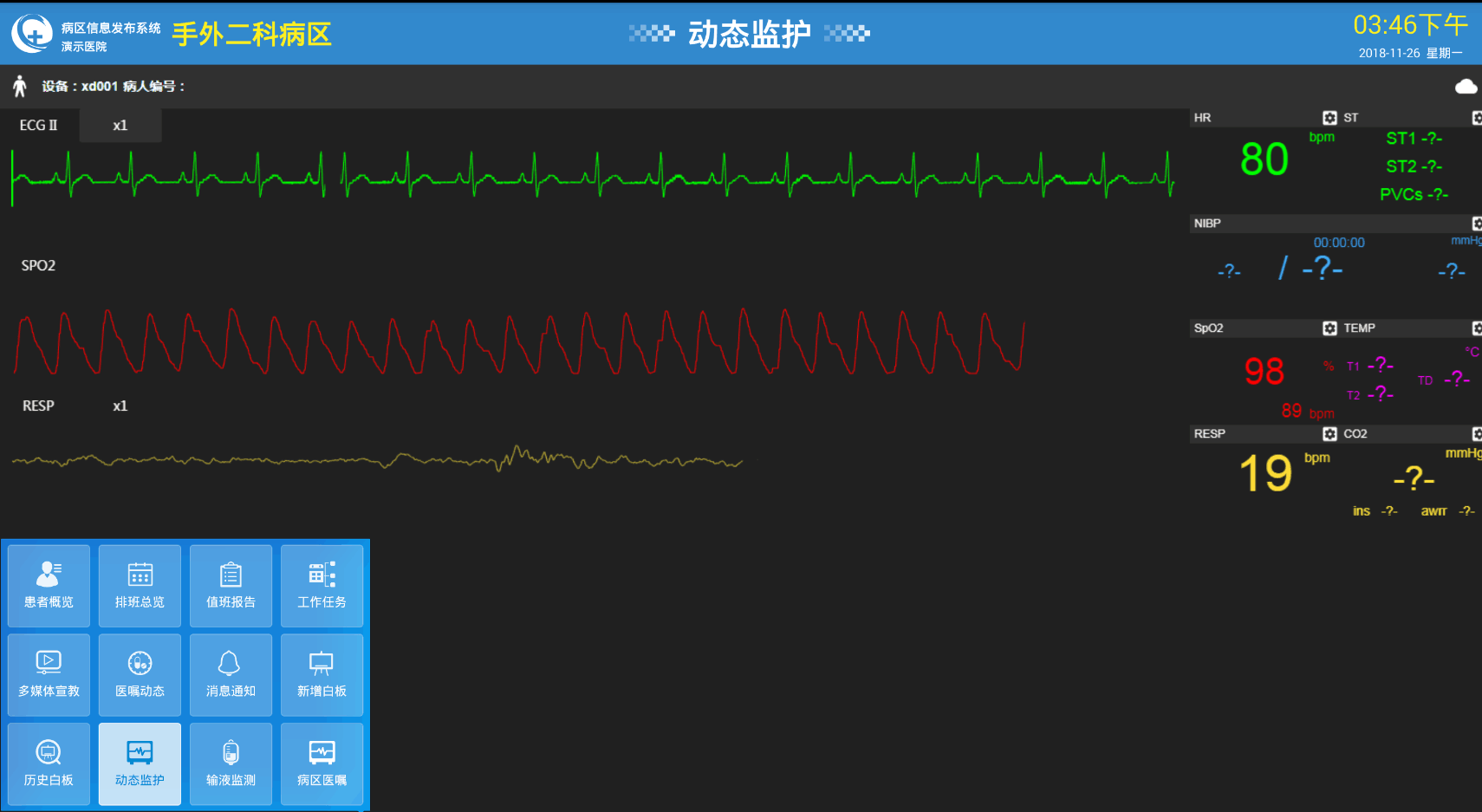Open the RESP panel settings gear
Viewport: 1482px width, 812px height.
click(x=1329, y=434)
